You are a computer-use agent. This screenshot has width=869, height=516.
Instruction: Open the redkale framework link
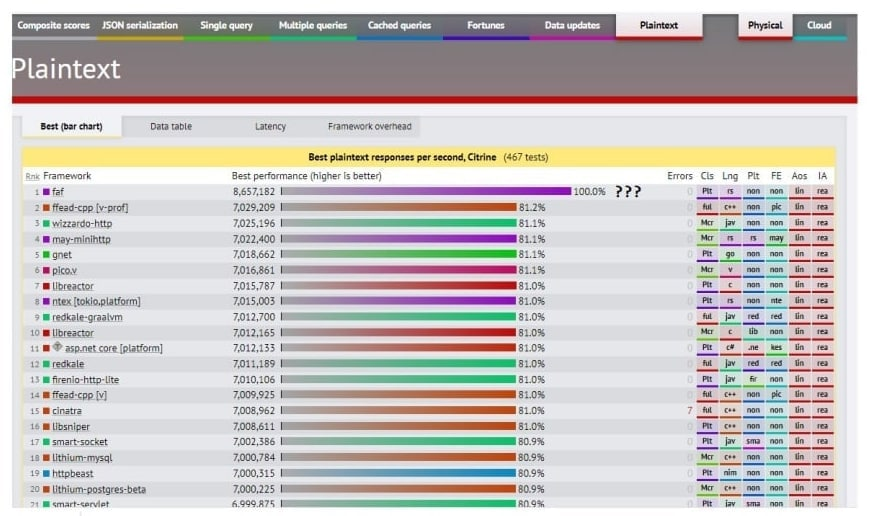click(68, 364)
